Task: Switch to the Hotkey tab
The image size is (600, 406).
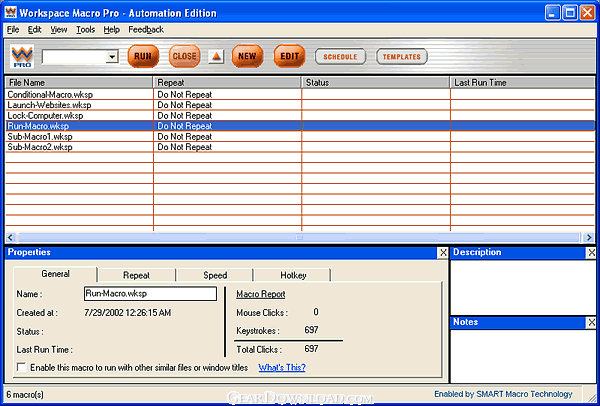Action: [293, 275]
